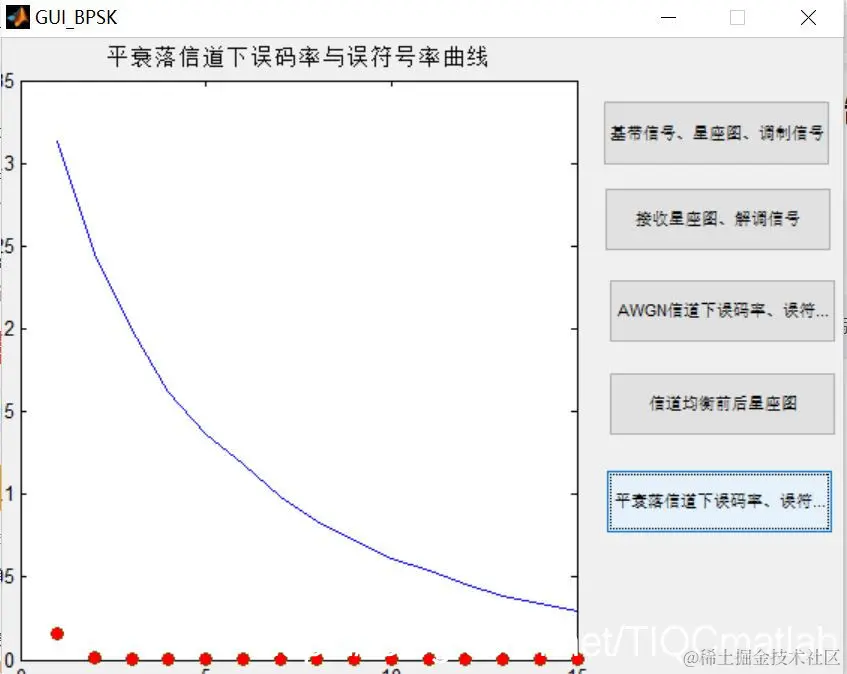This screenshot has width=847, height=674.
Task: Click the red dot below the curve's lowest point
Action: pyautogui.click(x=577, y=659)
